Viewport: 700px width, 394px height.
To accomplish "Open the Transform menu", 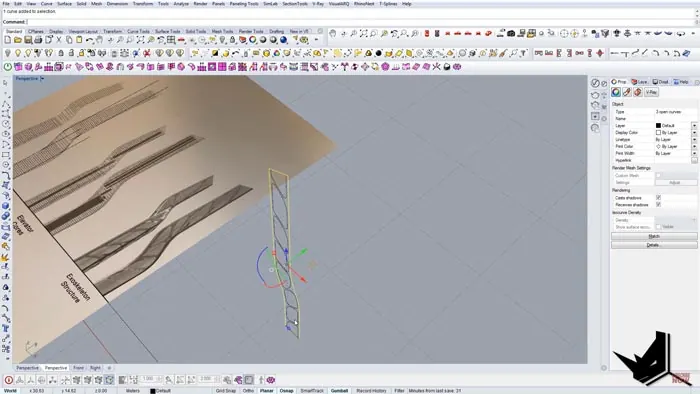I will click(x=143, y=4).
